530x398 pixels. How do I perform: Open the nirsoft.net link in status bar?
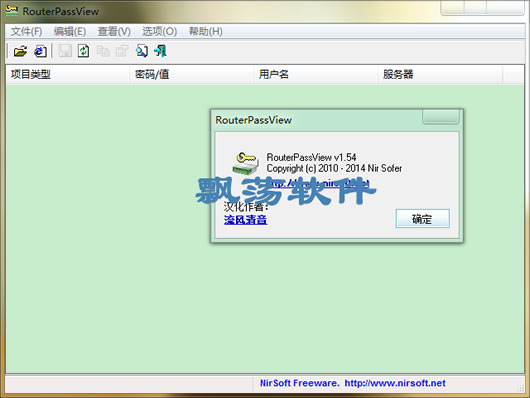395,383
